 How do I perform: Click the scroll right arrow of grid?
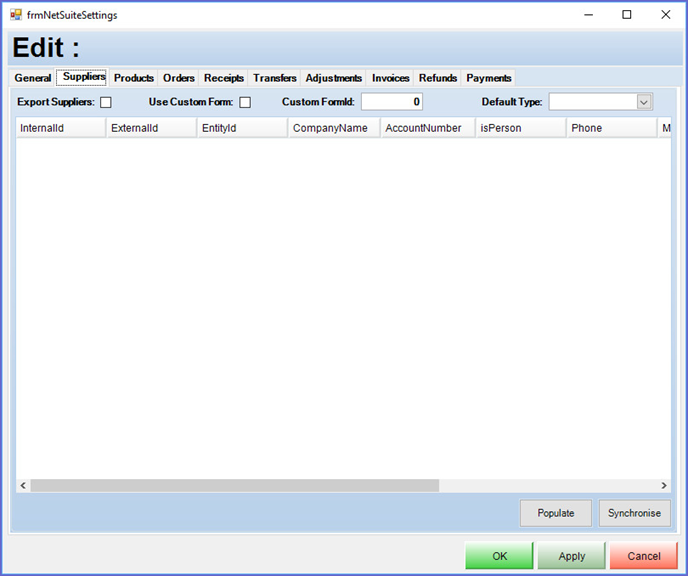663,485
